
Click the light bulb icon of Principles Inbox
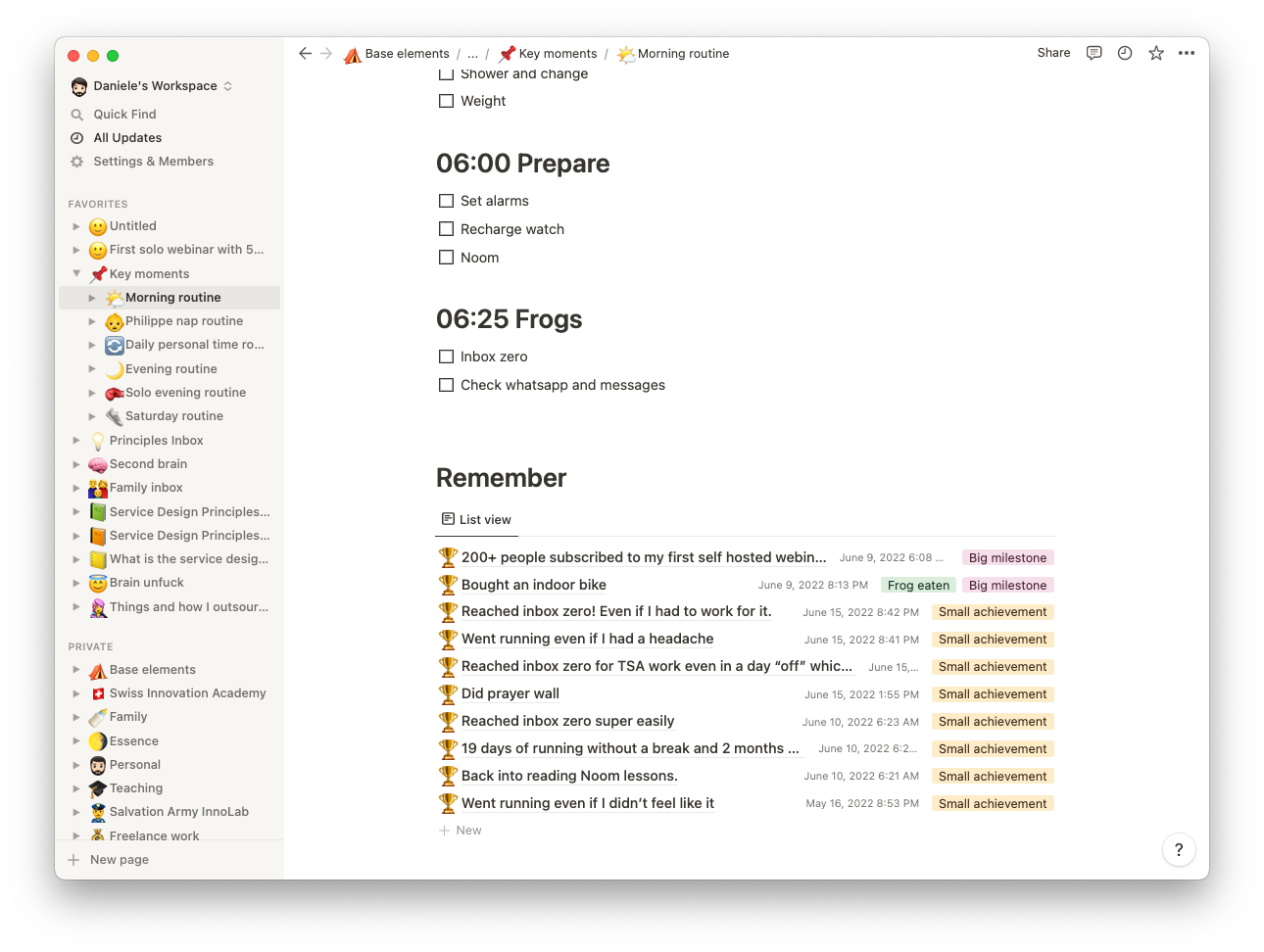98,441
